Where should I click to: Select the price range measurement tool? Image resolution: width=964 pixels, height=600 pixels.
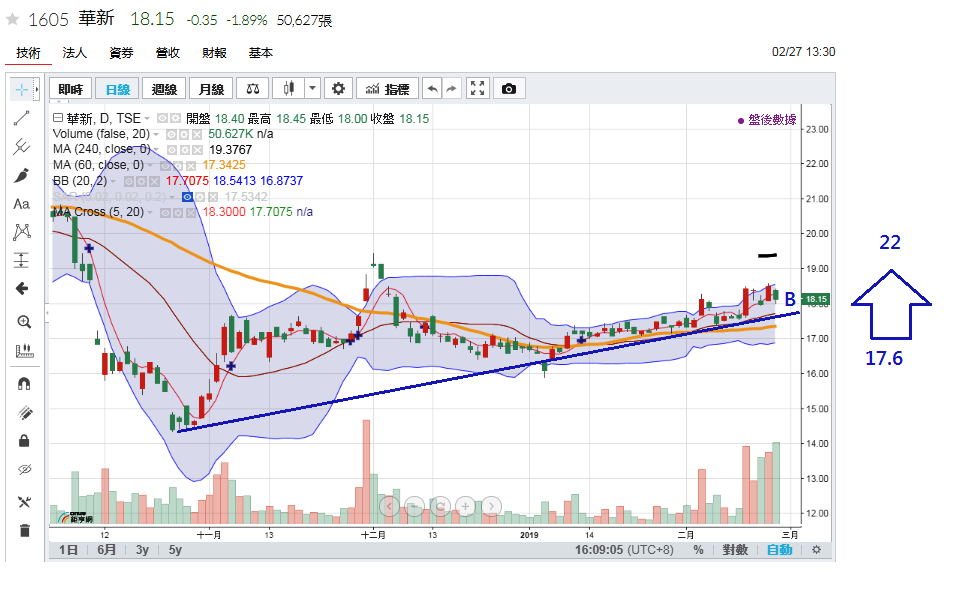pyautogui.click(x=22, y=260)
